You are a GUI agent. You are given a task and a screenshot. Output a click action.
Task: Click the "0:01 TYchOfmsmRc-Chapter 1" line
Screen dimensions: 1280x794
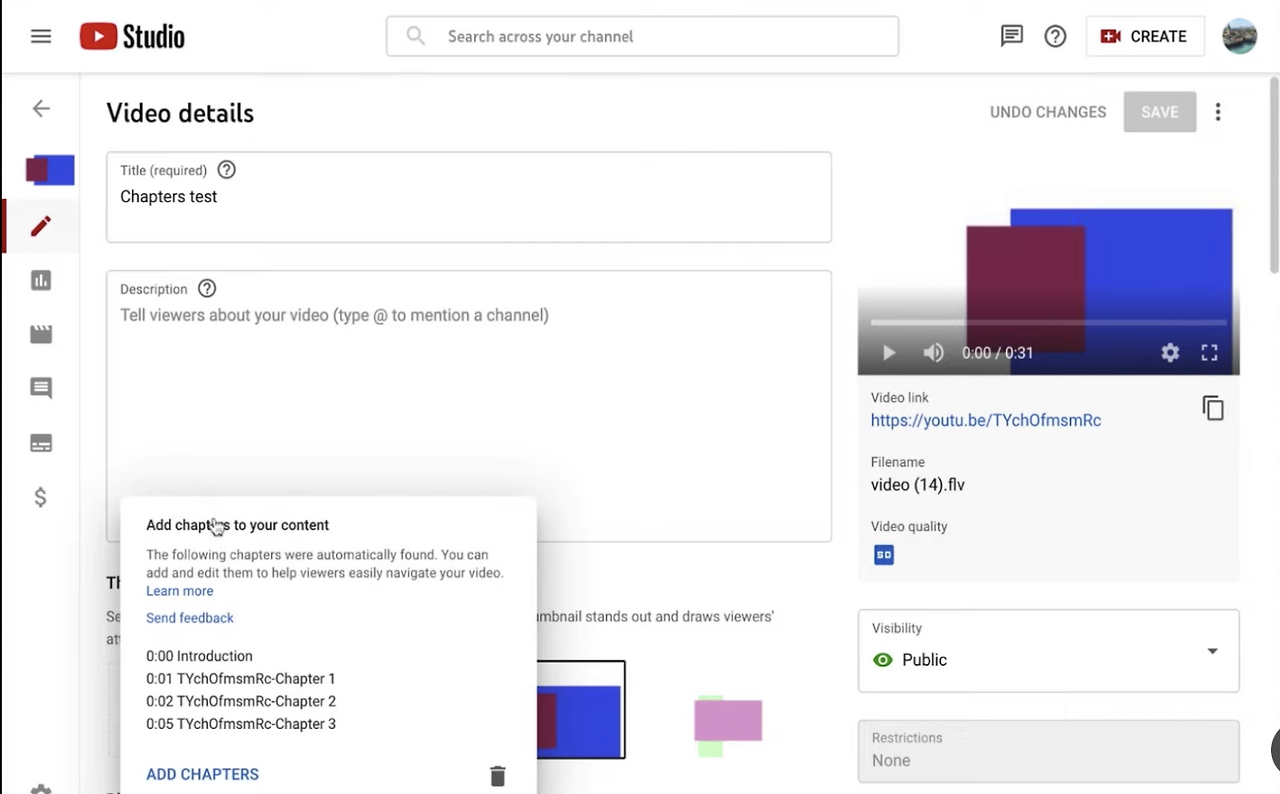coord(241,679)
